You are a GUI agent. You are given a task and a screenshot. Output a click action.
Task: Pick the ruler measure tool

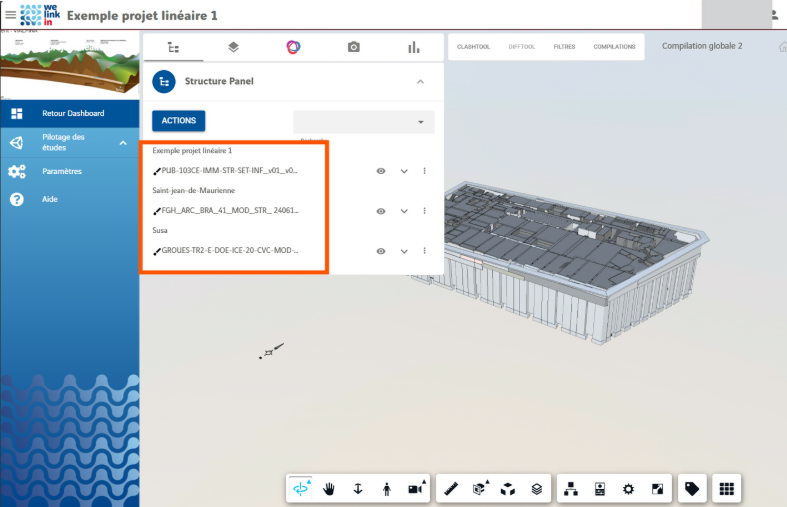point(451,489)
